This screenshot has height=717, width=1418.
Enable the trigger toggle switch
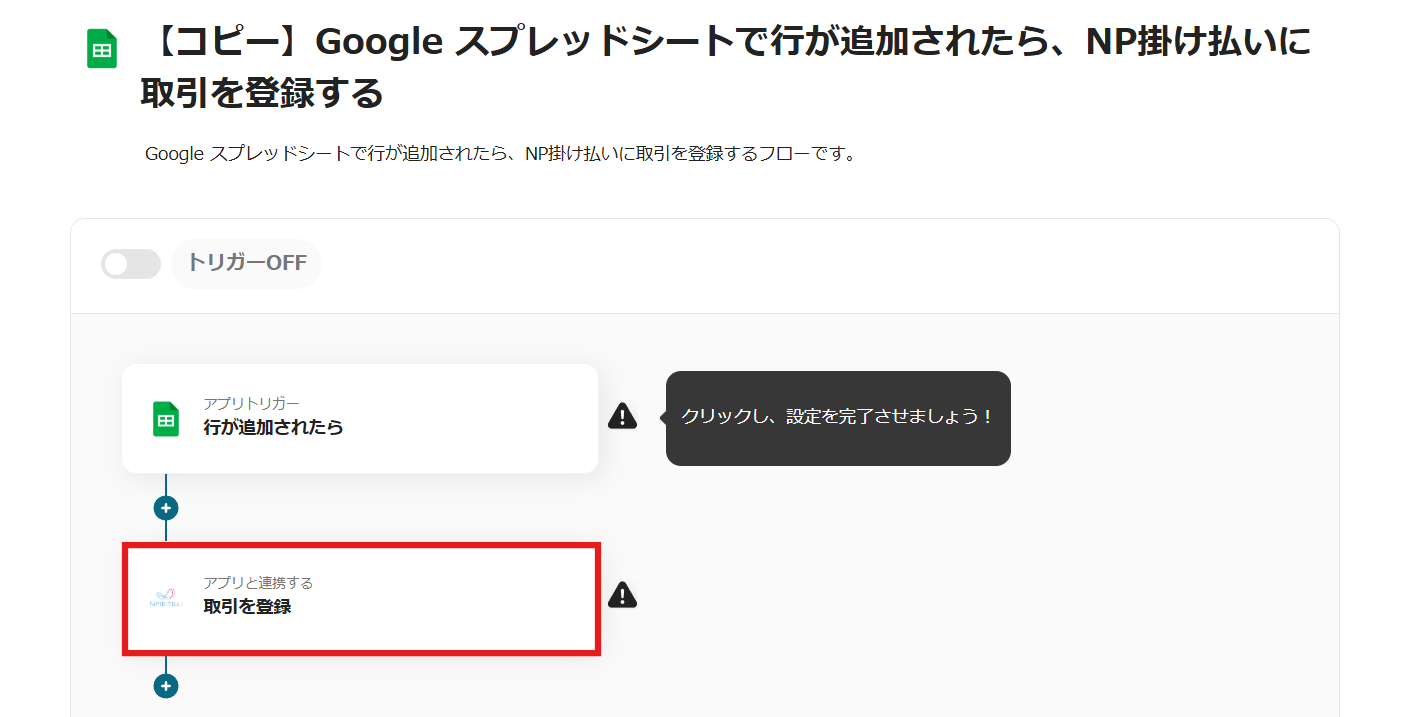pos(131,264)
